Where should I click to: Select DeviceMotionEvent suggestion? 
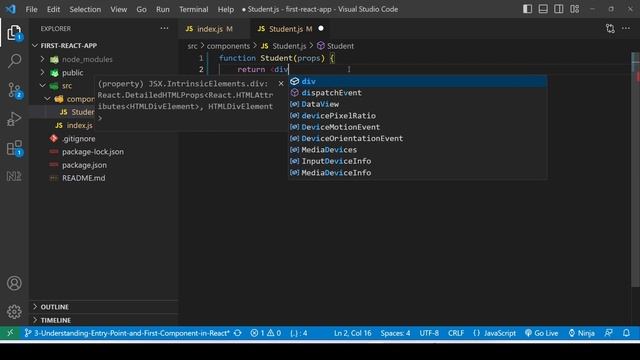pyautogui.click(x=418, y=127)
